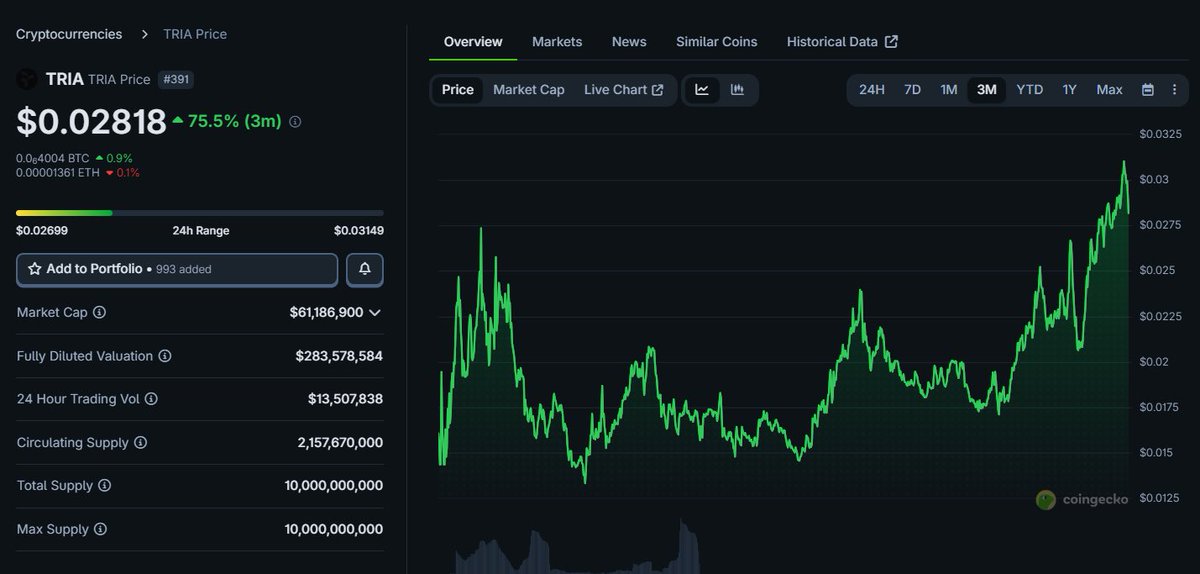Image resolution: width=1200 pixels, height=574 pixels.
Task: Switch to line chart view icon
Action: (702, 90)
